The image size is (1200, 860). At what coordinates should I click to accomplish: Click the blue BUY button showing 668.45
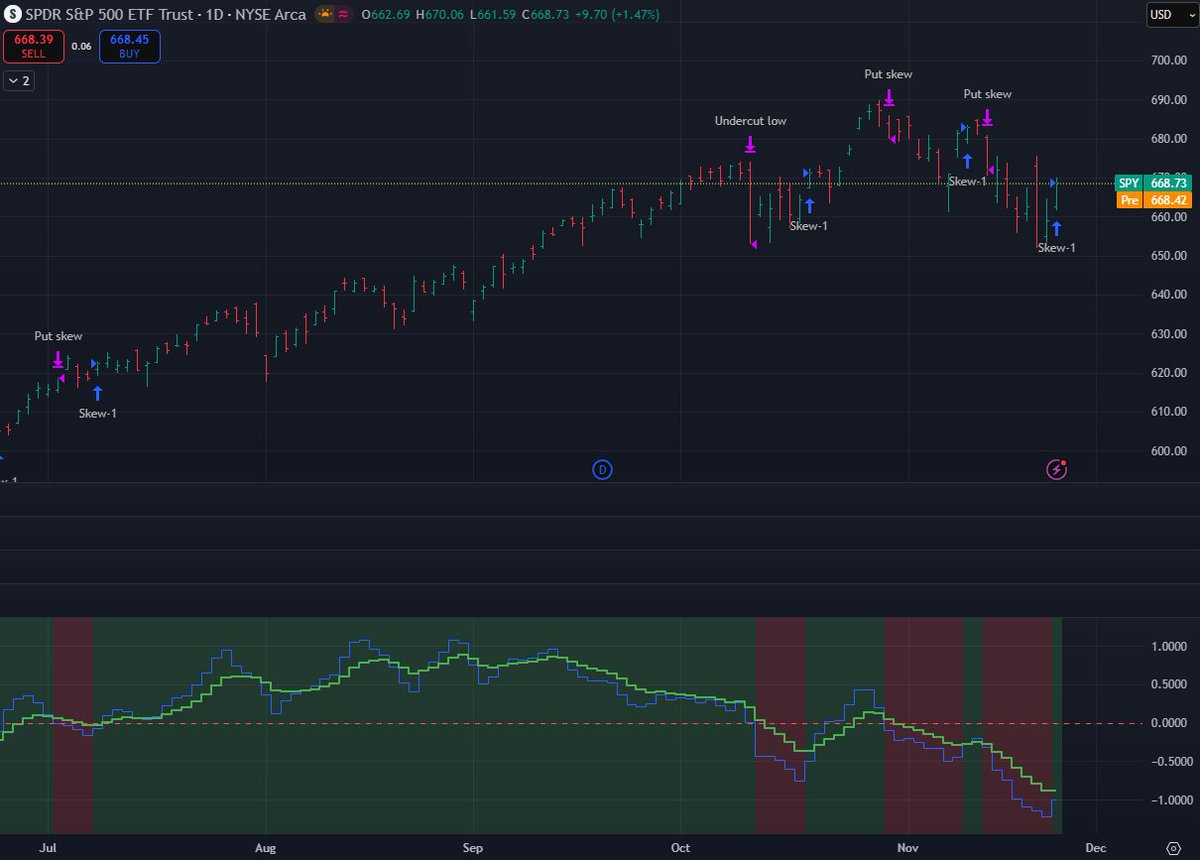(128, 46)
